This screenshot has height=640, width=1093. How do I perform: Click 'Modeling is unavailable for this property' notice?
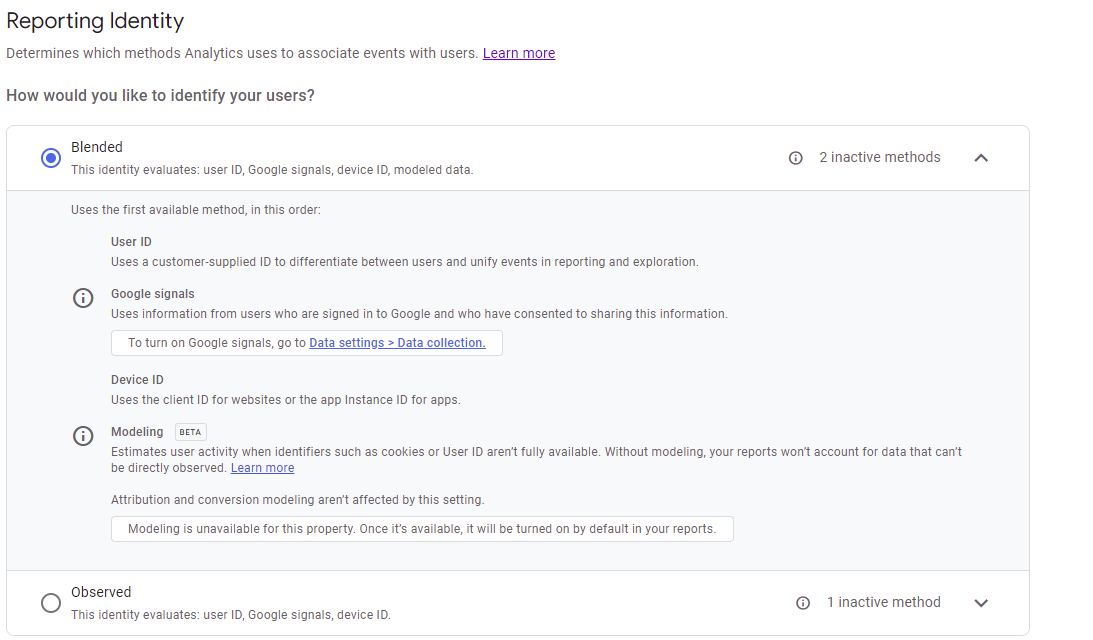[422, 529]
